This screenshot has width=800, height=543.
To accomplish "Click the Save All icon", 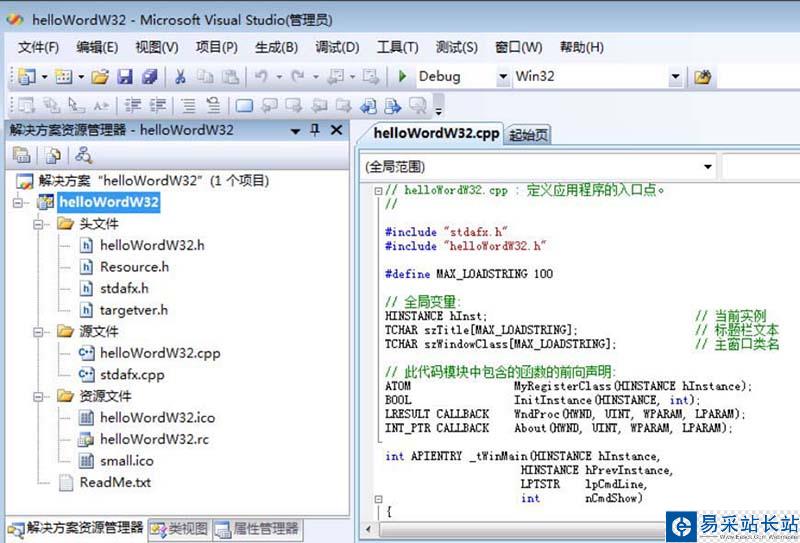I will pos(149,77).
